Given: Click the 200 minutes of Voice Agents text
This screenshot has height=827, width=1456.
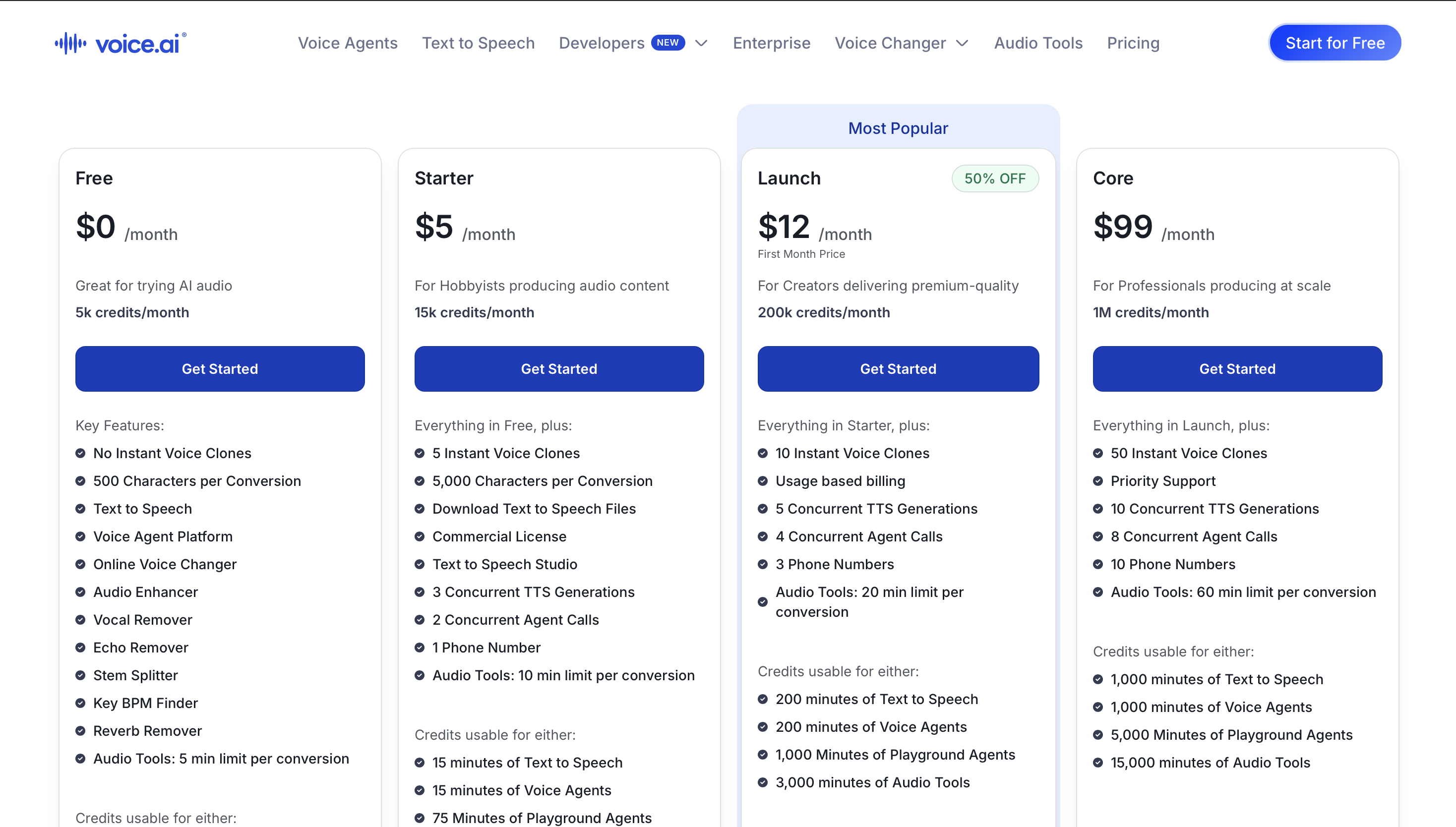Looking at the screenshot, I should (x=871, y=727).
